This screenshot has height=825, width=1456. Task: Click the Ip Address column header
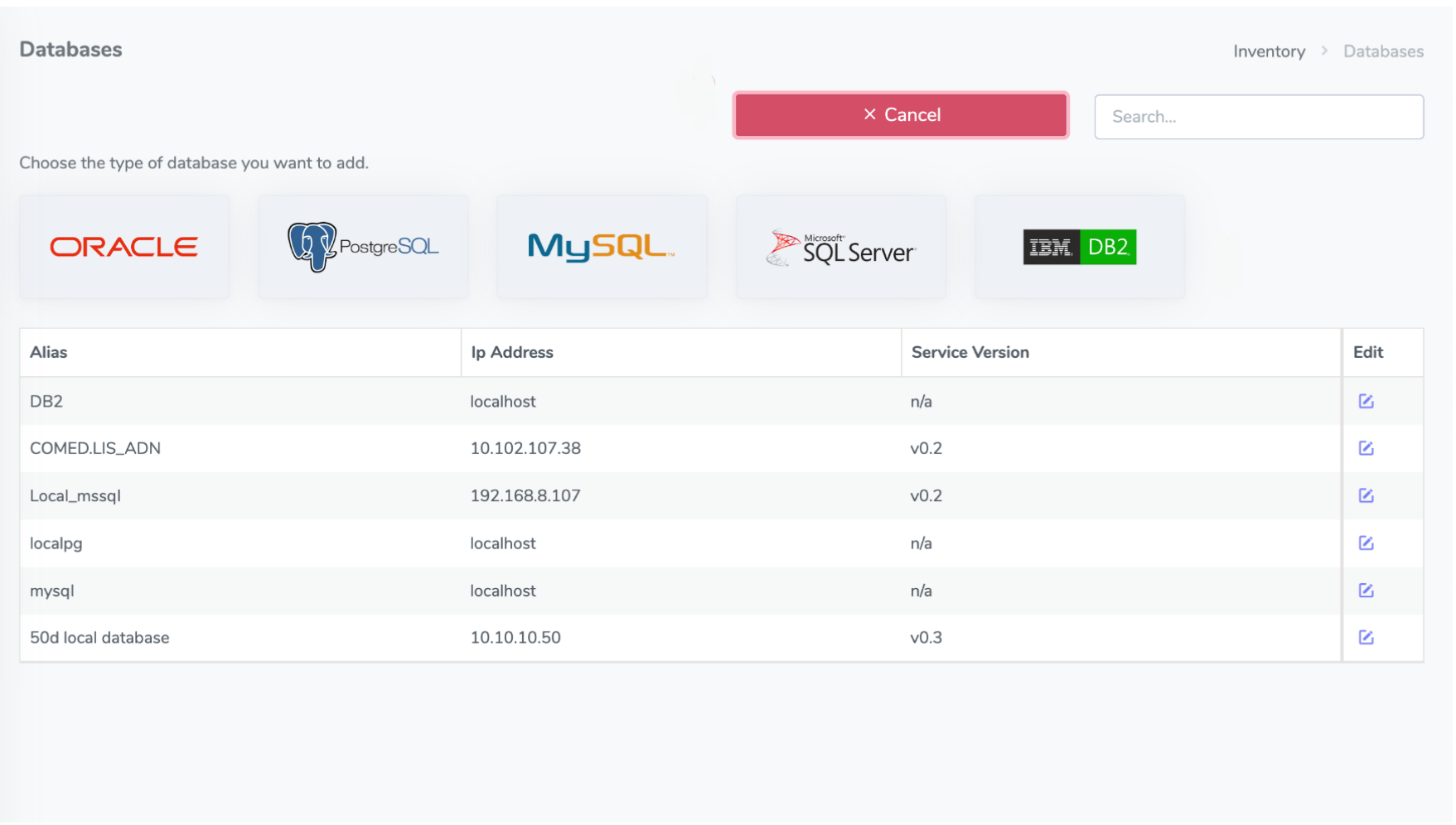511,353
